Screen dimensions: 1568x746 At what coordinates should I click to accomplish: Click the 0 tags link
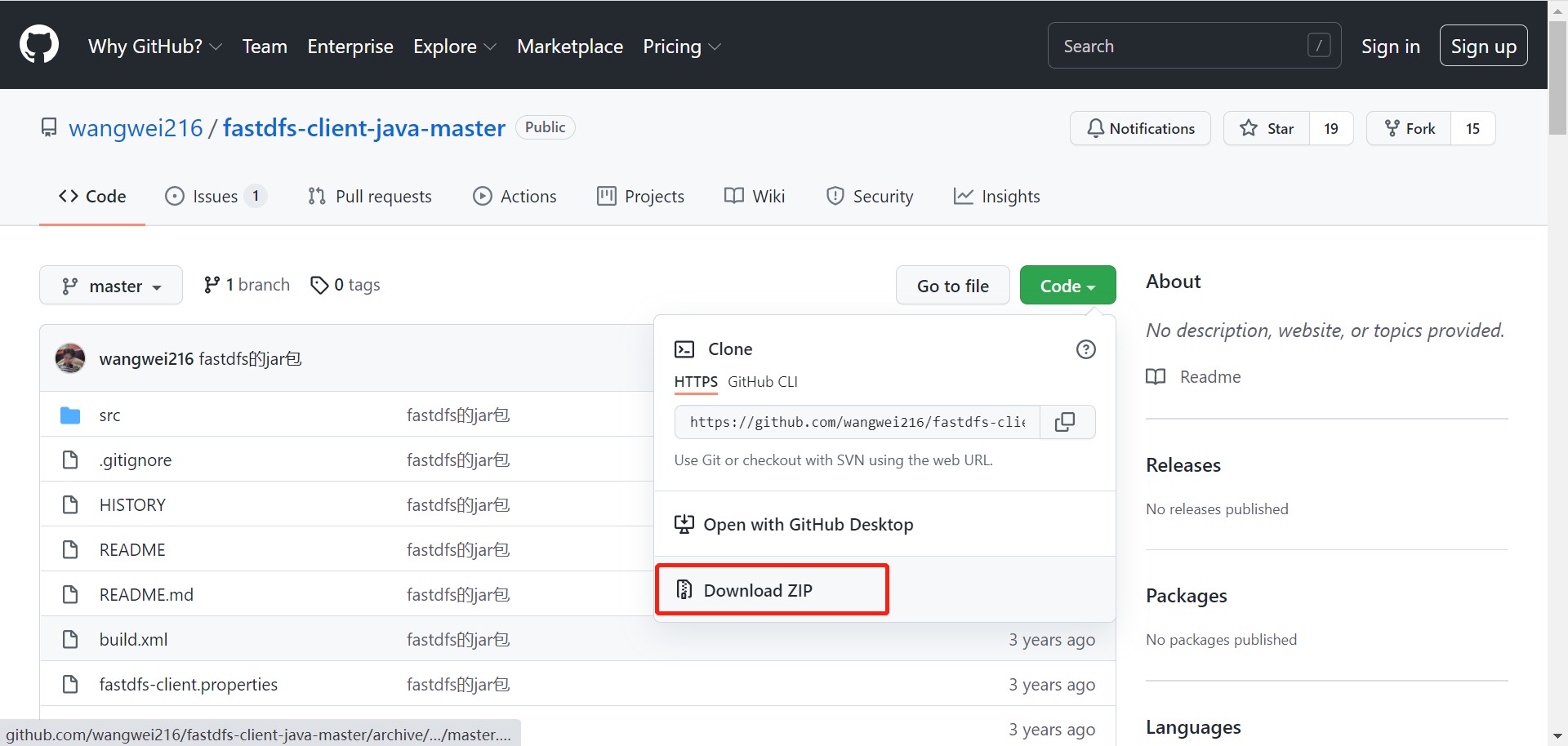[x=345, y=285]
